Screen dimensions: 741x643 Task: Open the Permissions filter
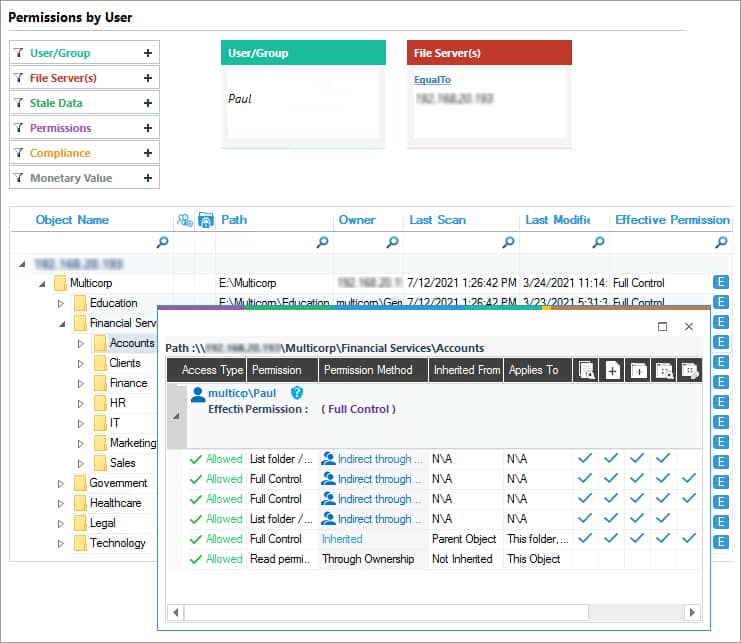click(x=84, y=128)
